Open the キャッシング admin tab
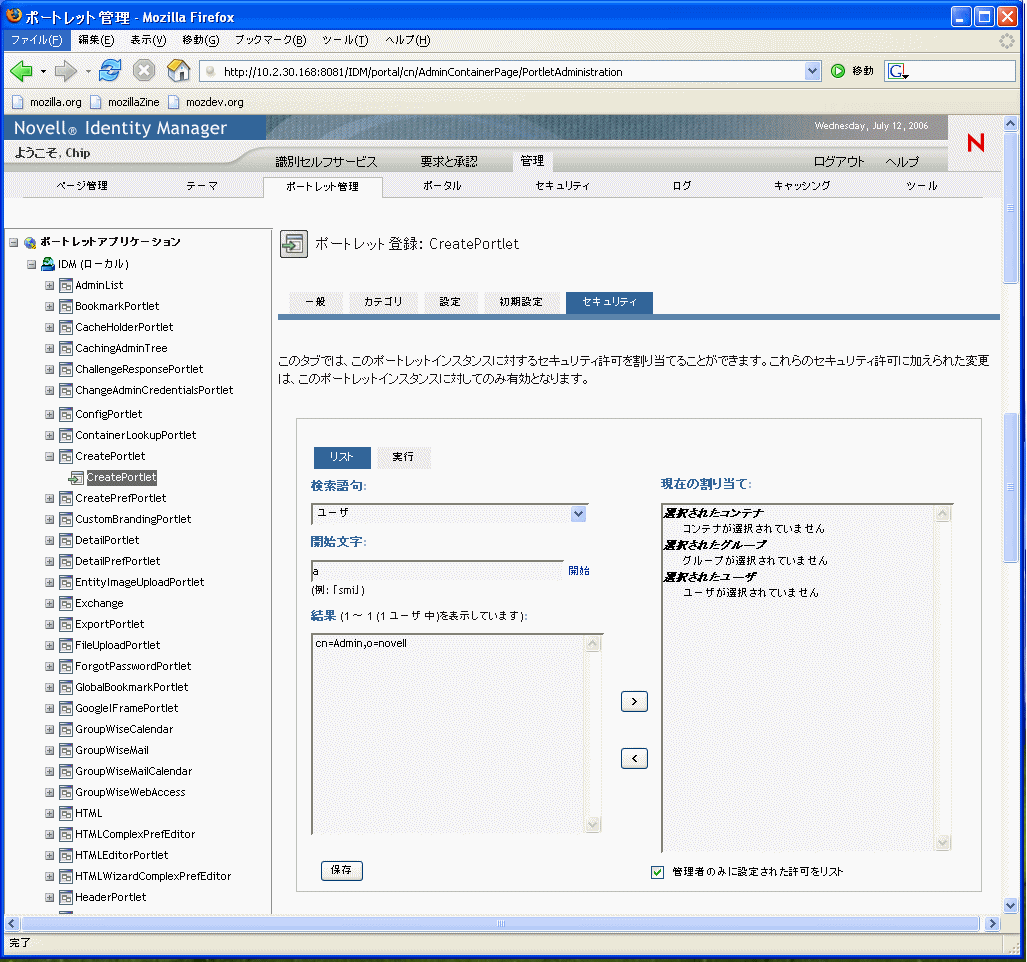Image resolution: width=1027 pixels, height=962 pixels. tap(802, 186)
